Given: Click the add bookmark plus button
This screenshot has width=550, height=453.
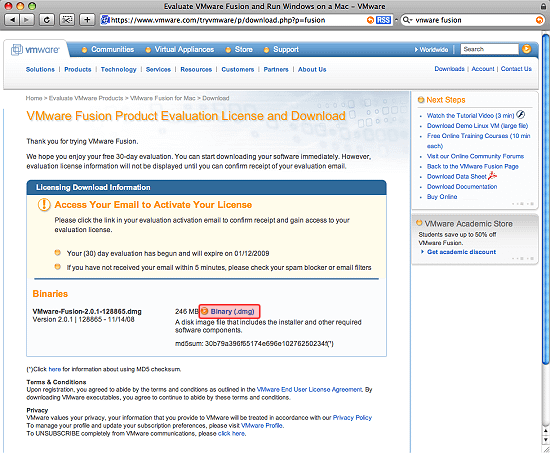Looking at the screenshot, I should pos(87,20).
